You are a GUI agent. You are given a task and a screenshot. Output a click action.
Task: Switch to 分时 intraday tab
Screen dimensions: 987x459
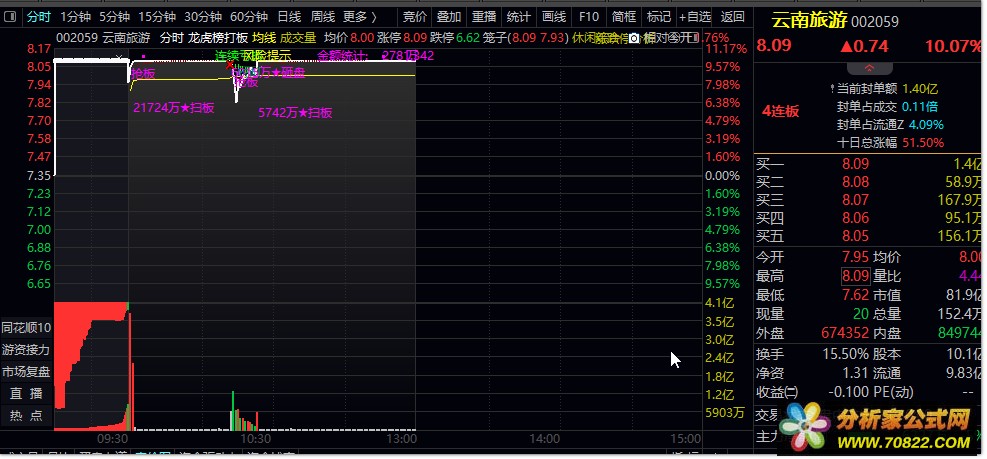coord(38,17)
